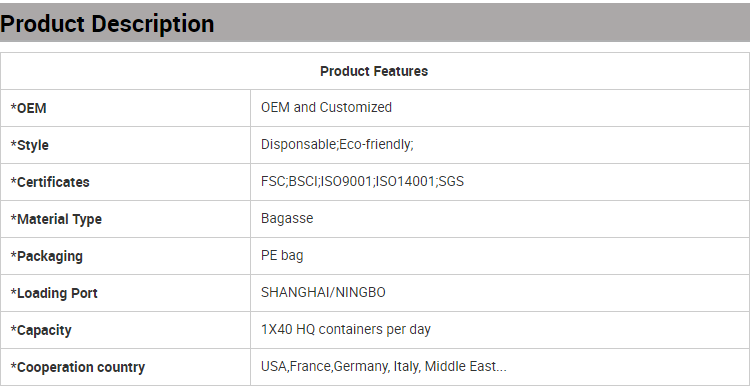Screen dimensions: 753x389
Task: Click the *Cooperation country label
Action: pyautogui.click(x=78, y=367)
